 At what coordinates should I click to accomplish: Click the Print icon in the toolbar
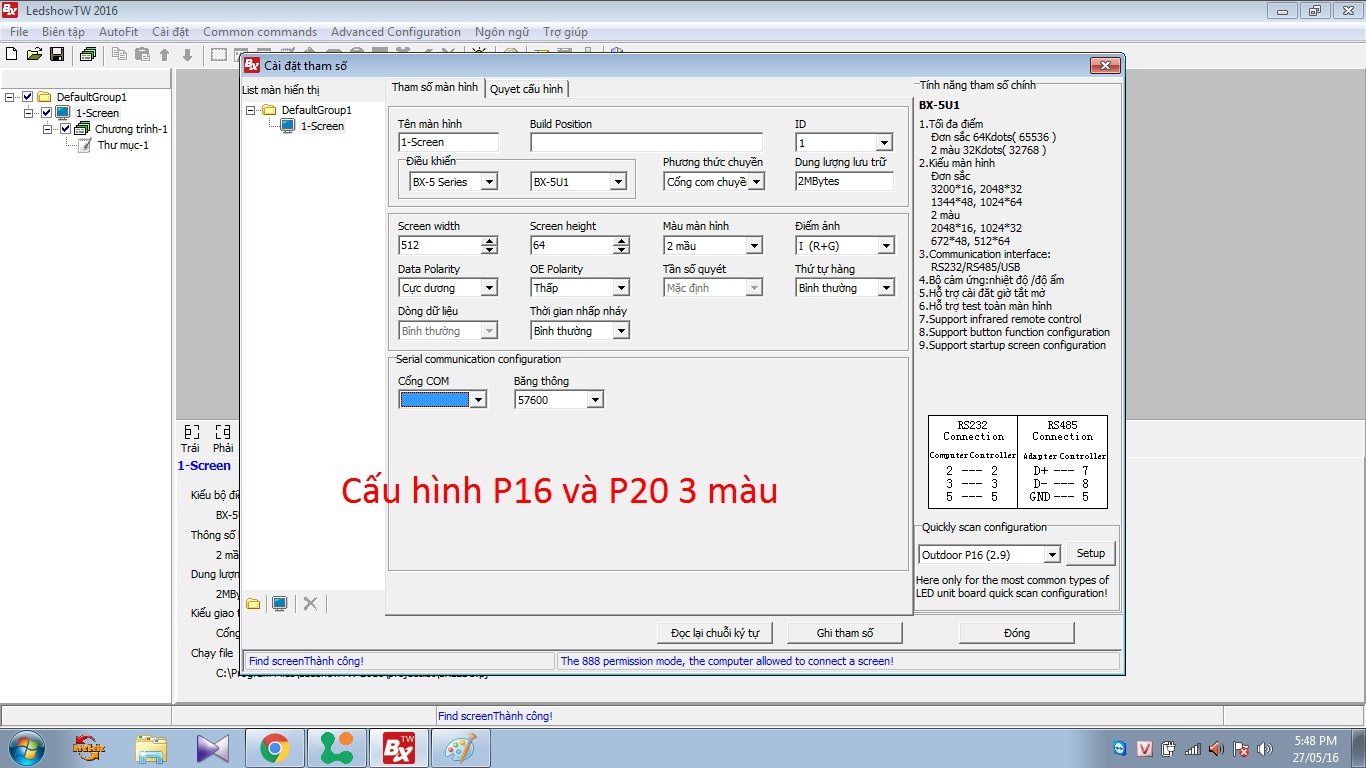tap(88, 54)
